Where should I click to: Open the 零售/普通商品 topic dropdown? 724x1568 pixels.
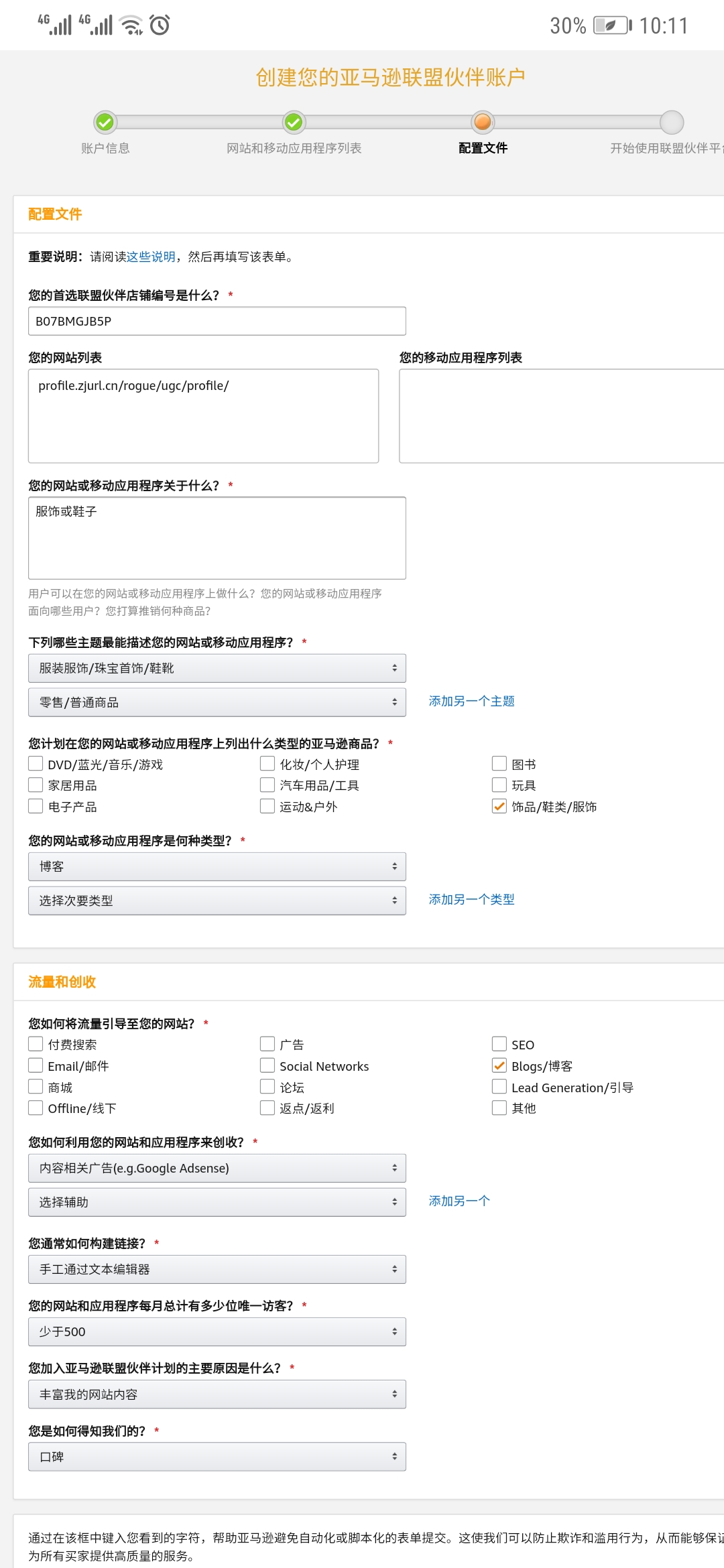[217, 702]
